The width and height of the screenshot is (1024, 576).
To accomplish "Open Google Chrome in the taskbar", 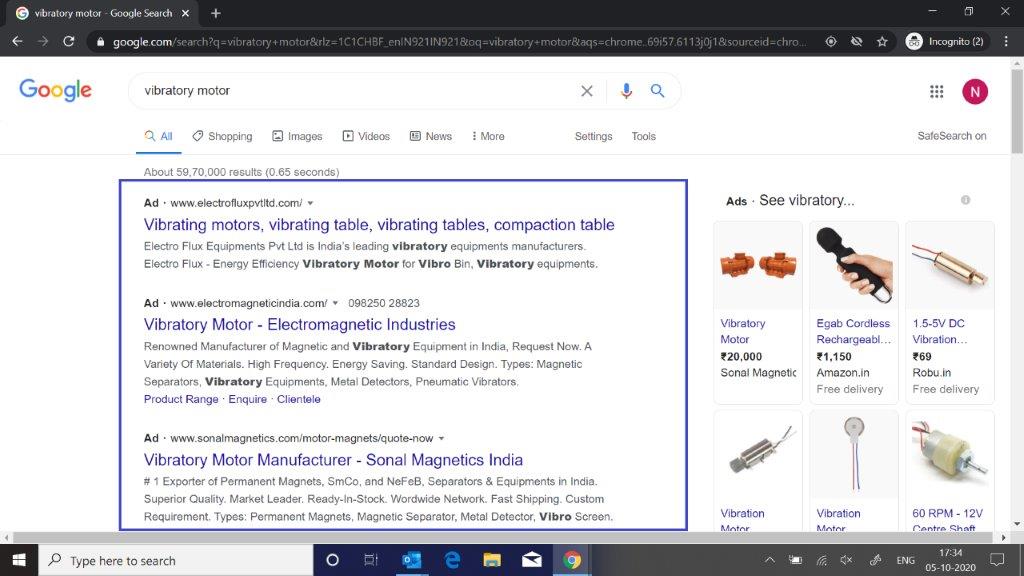I will [572, 560].
